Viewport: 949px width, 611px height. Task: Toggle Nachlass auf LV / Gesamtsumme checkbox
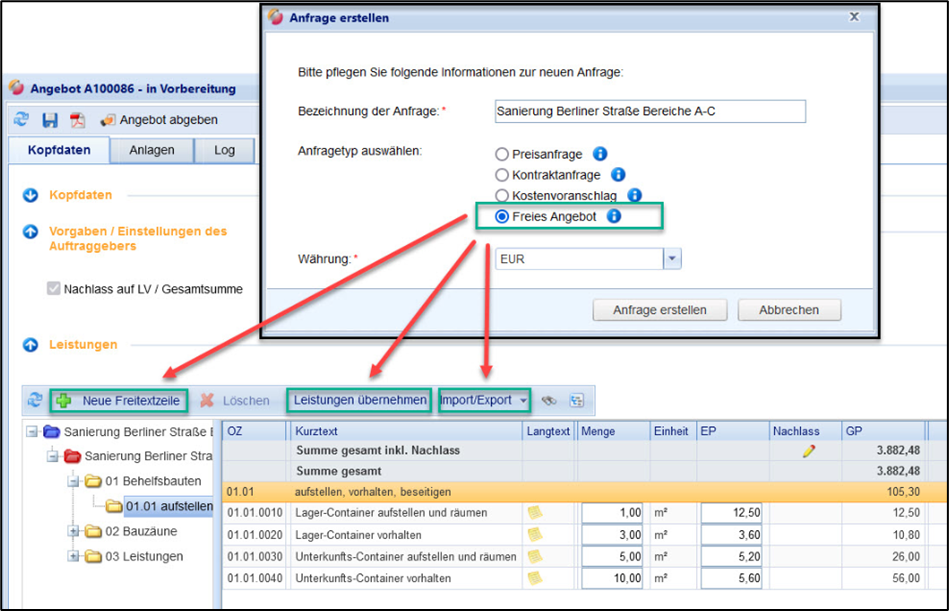coord(54,289)
